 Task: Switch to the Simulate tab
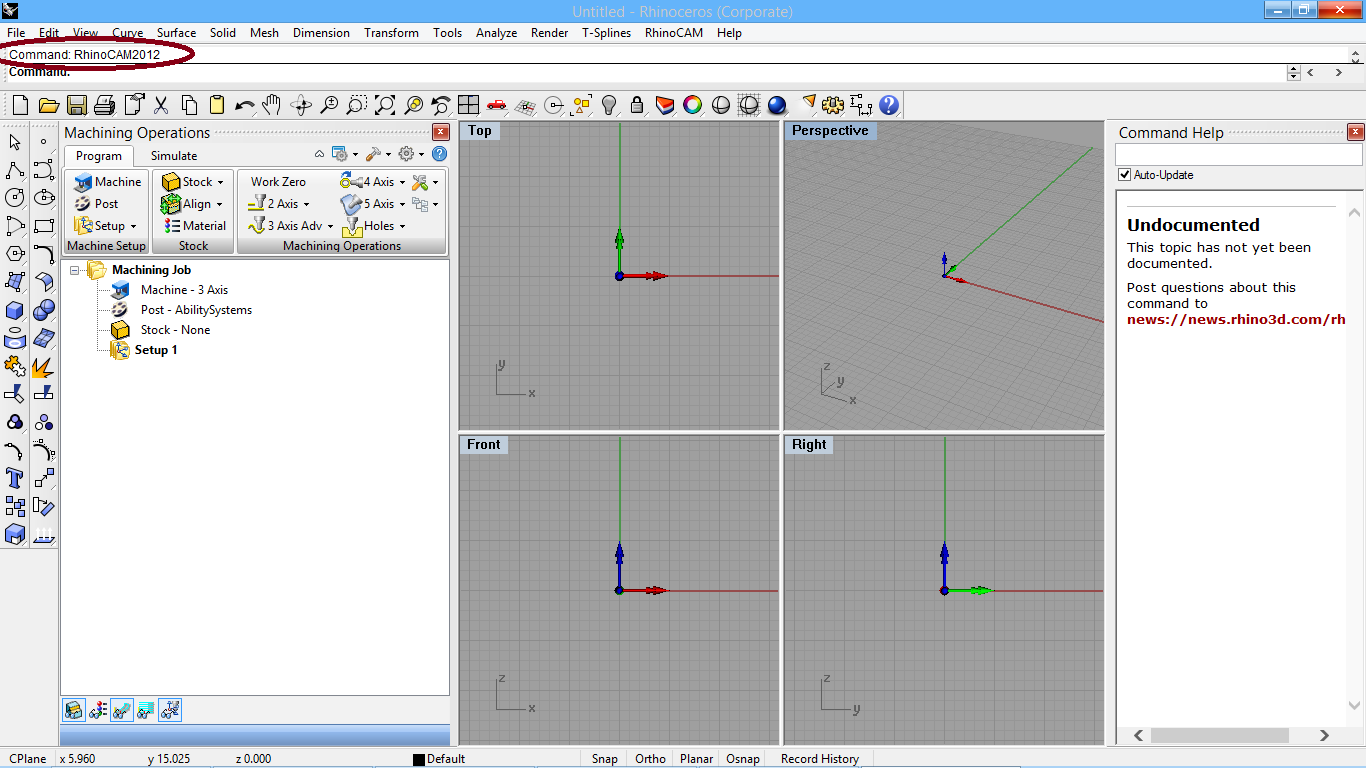(174, 156)
